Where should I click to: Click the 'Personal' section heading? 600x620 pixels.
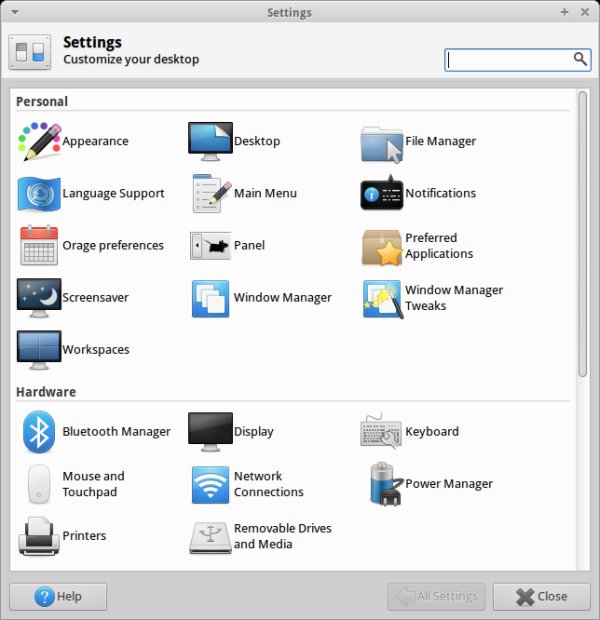coord(42,102)
